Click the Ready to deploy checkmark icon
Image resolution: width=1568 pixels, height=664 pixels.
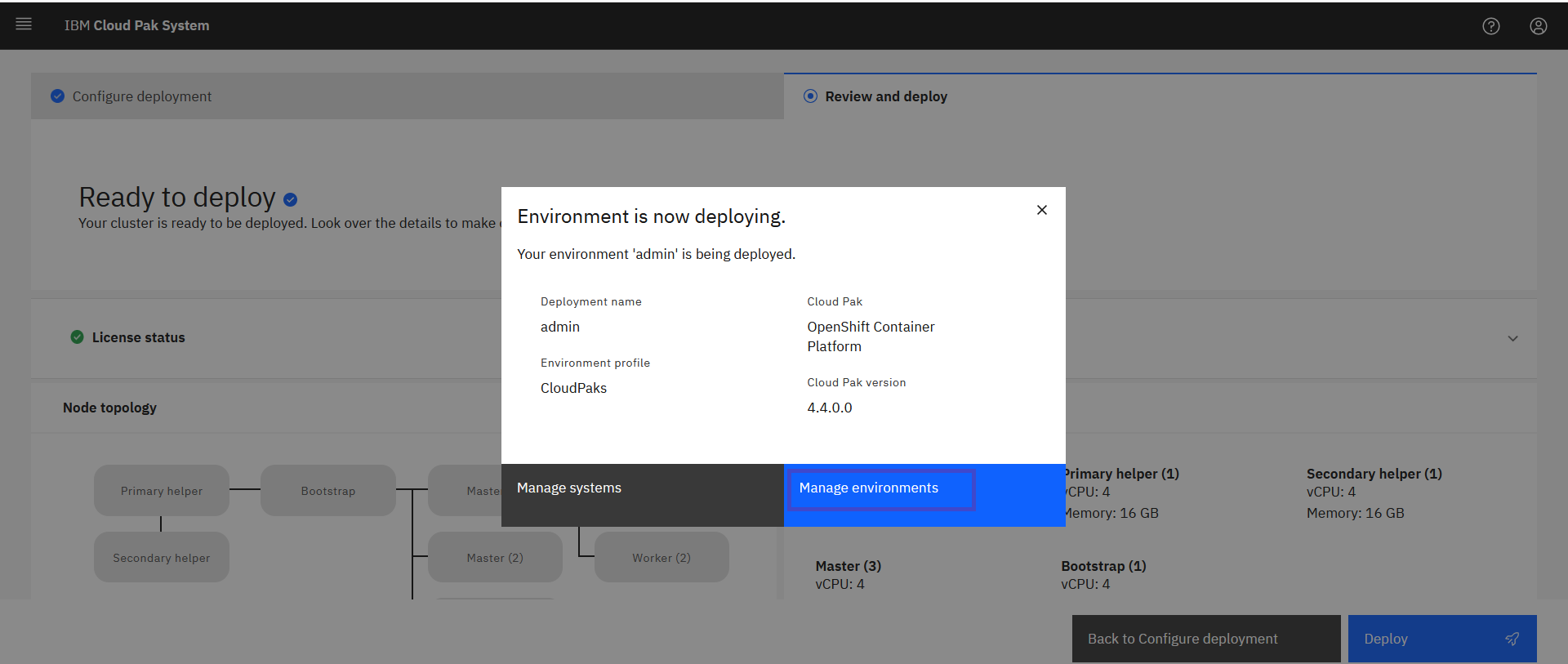[290, 199]
